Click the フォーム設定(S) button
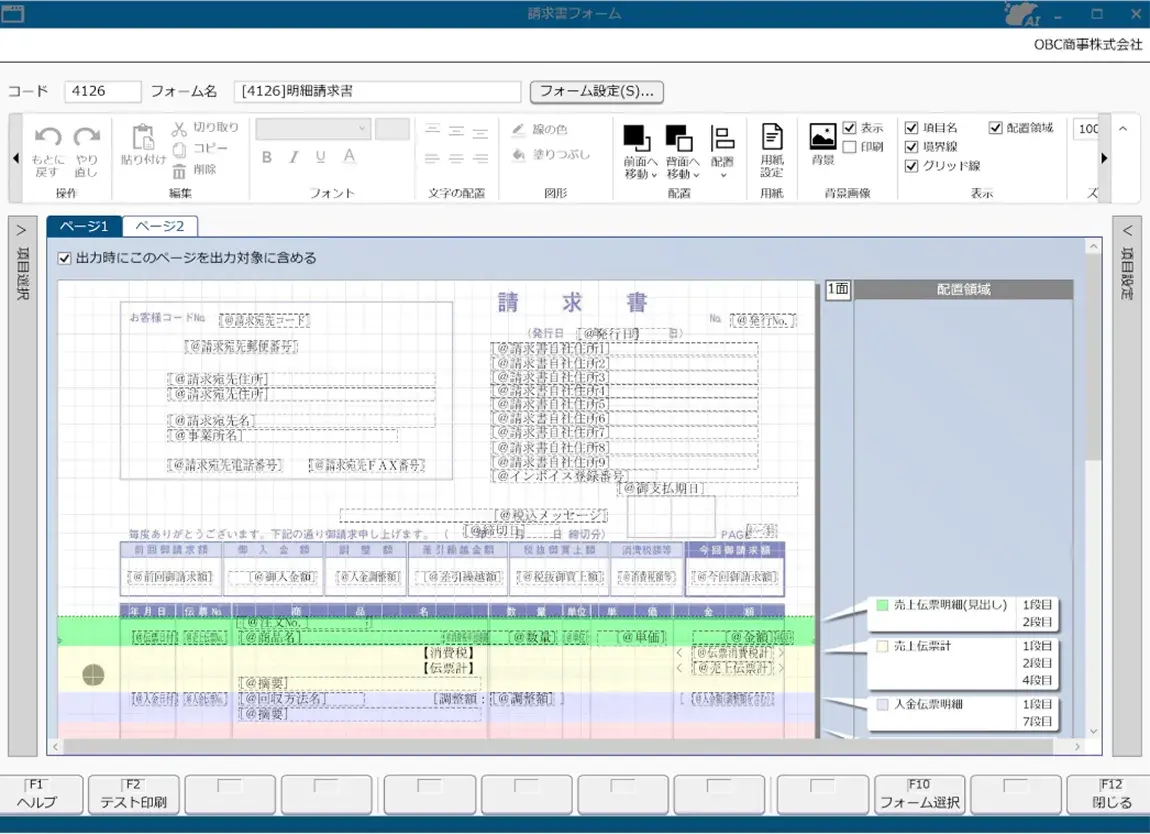The width and height of the screenshot is (1150, 834). 598,91
